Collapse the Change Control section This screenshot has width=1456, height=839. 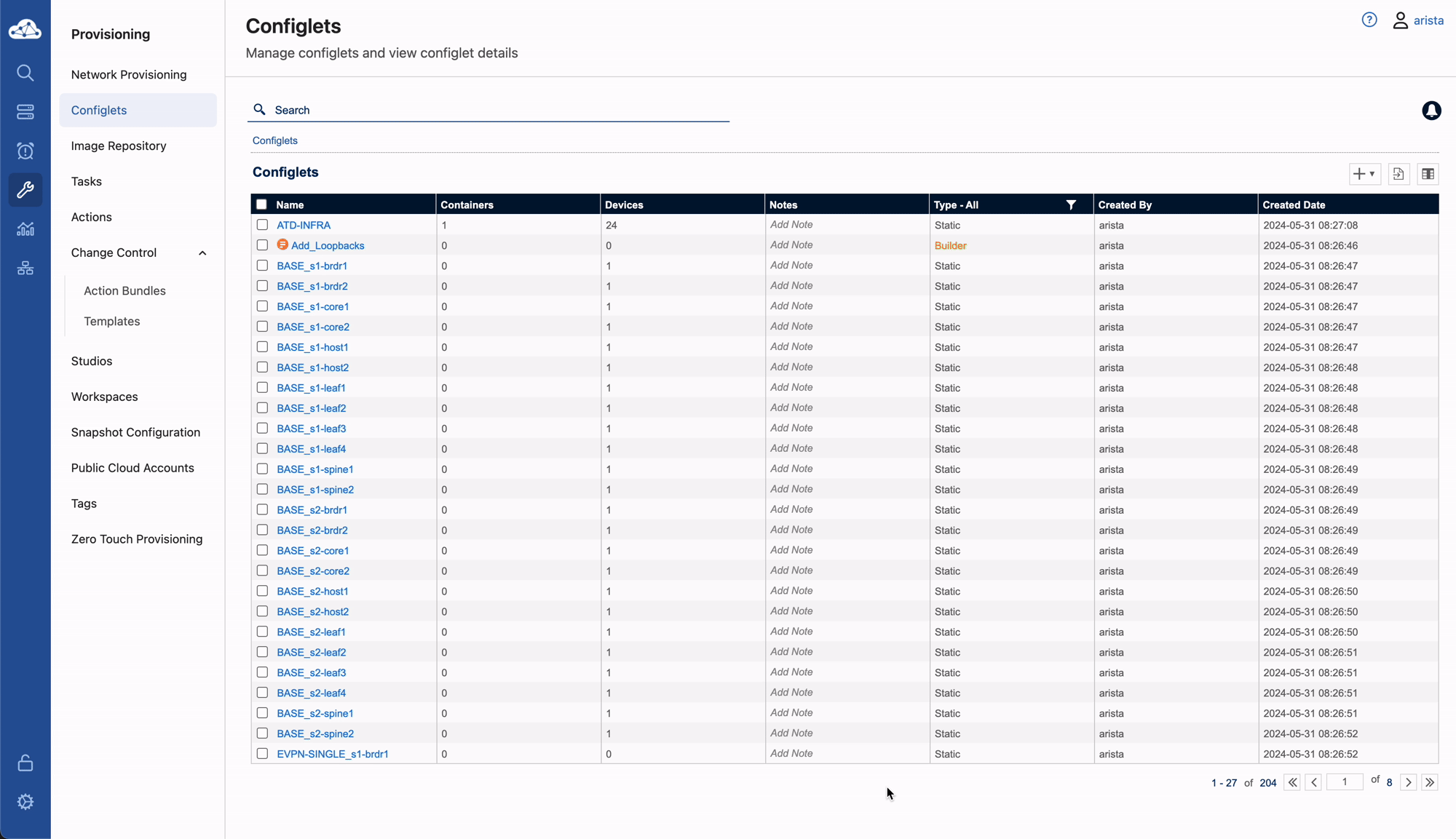(x=202, y=253)
